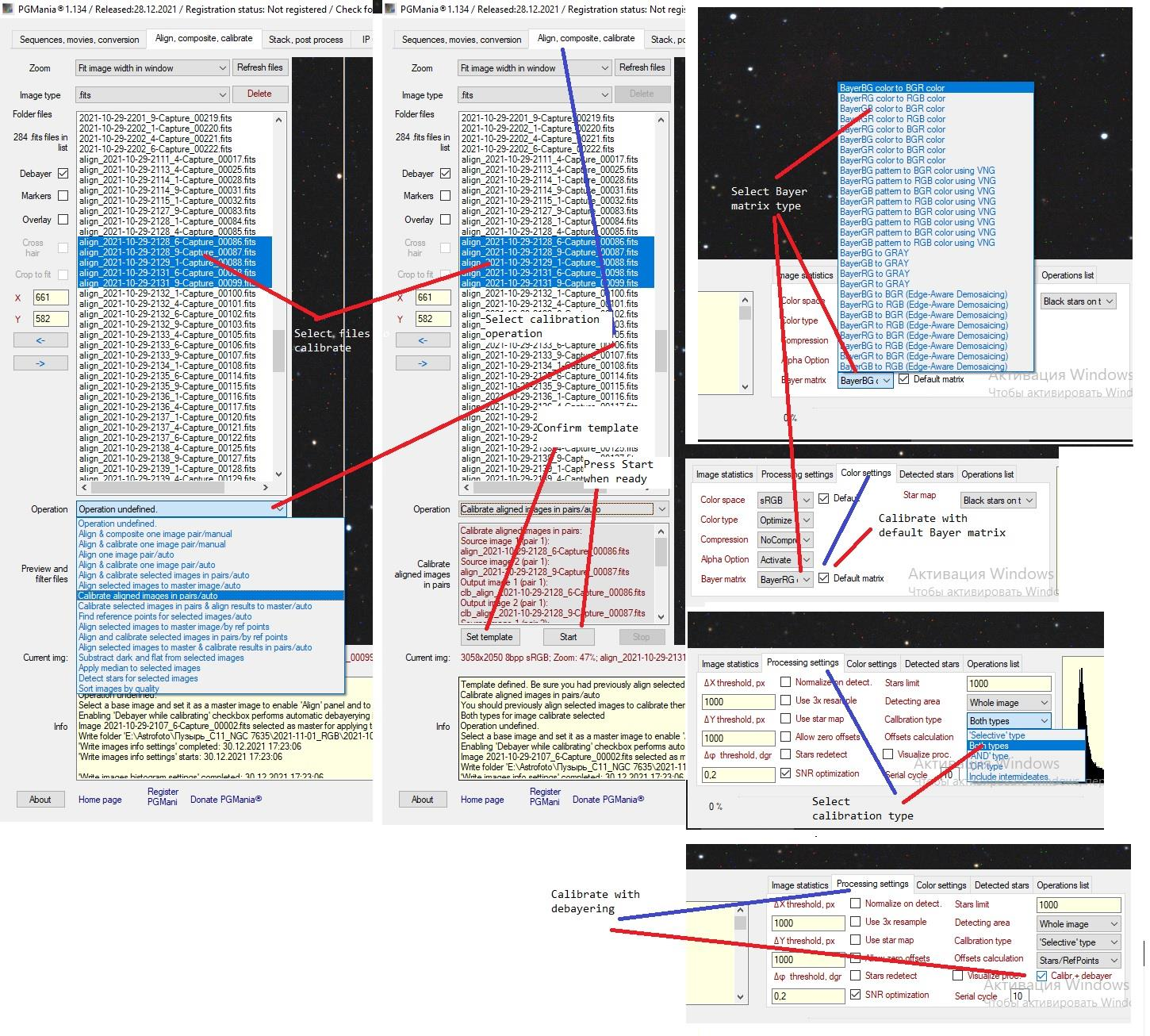Uncheck the 'Calibr.+ debayer' checkbox
This screenshot has height=1036, width=1150.
pos(1041,976)
